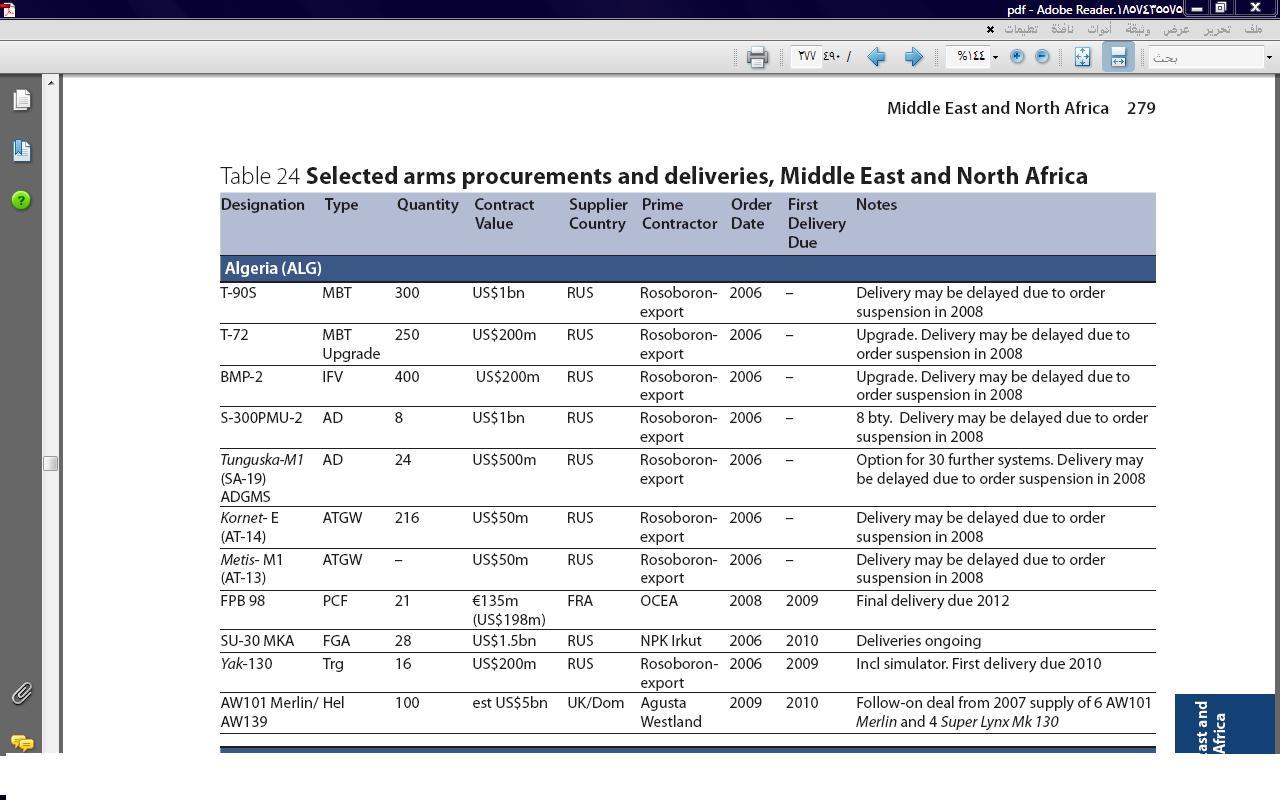This screenshot has width=1280, height=800.
Task: Select the fit full page view icon
Action: click(x=1082, y=57)
